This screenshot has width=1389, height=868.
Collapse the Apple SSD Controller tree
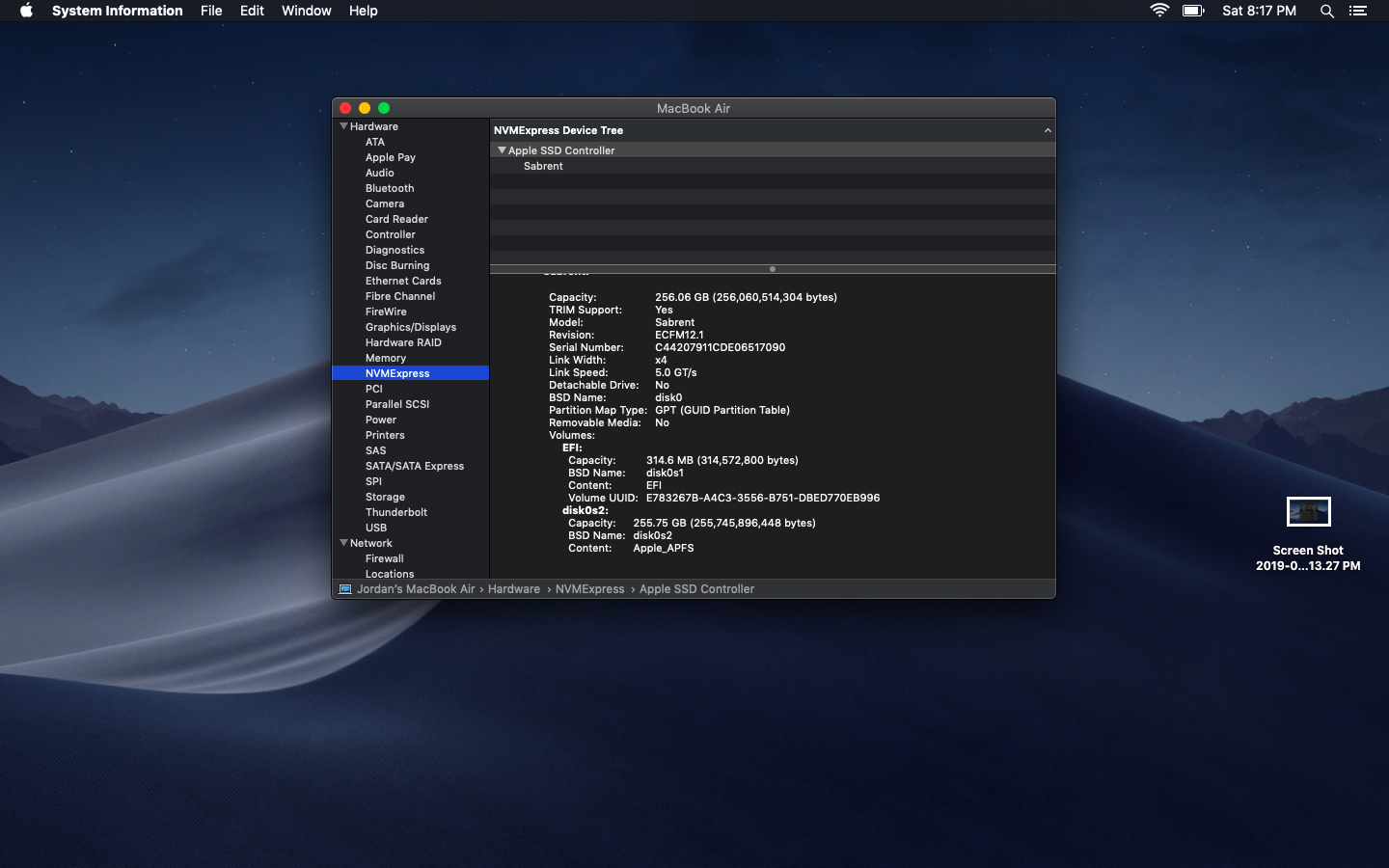point(502,150)
